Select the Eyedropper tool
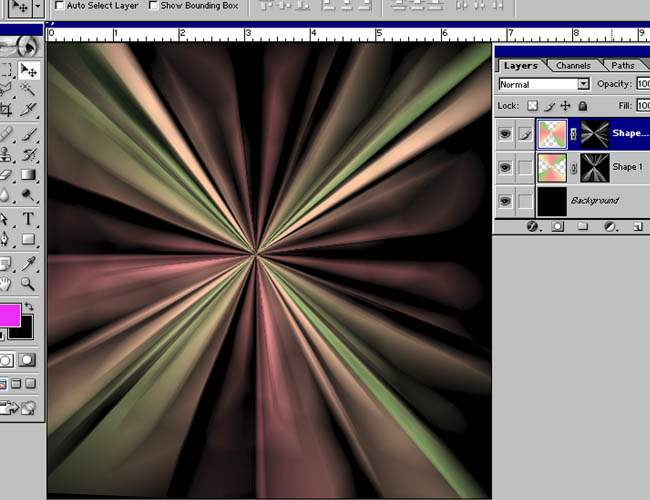The height and width of the screenshot is (500, 650). click(x=28, y=263)
